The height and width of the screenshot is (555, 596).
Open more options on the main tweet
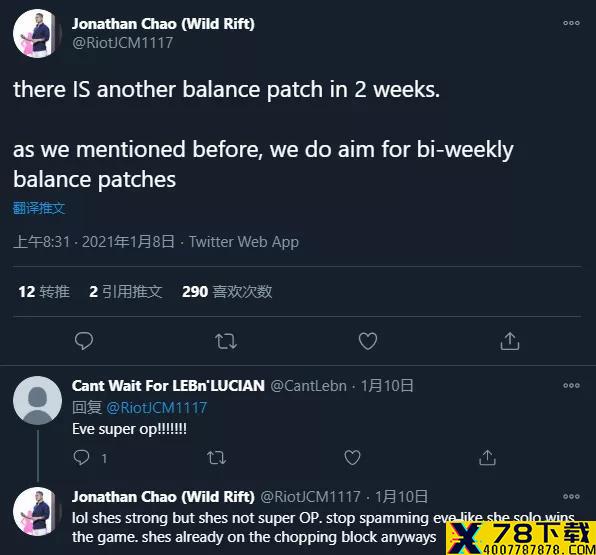571,23
